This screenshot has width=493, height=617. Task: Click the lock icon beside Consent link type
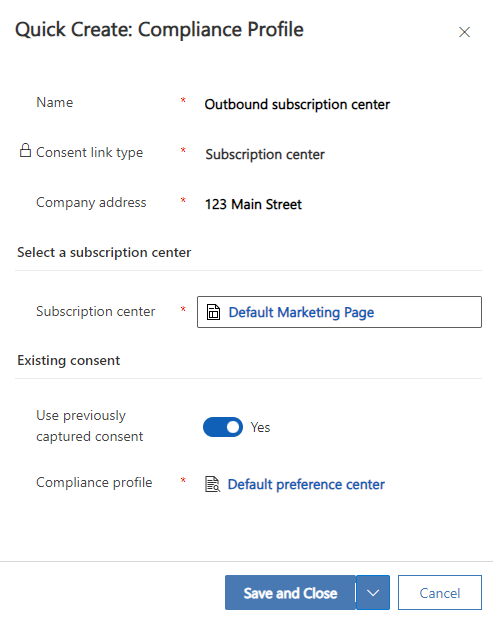point(25,150)
